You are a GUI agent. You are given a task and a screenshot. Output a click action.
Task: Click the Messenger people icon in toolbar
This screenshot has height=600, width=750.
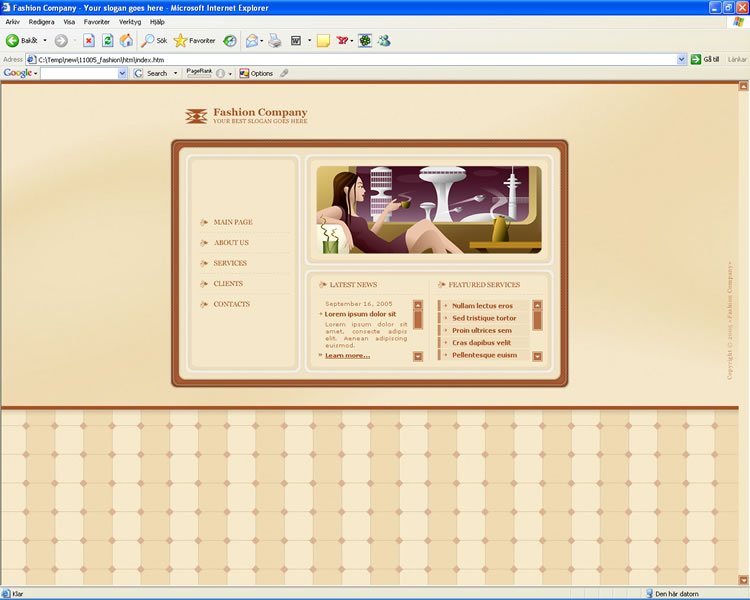point(384,41)
